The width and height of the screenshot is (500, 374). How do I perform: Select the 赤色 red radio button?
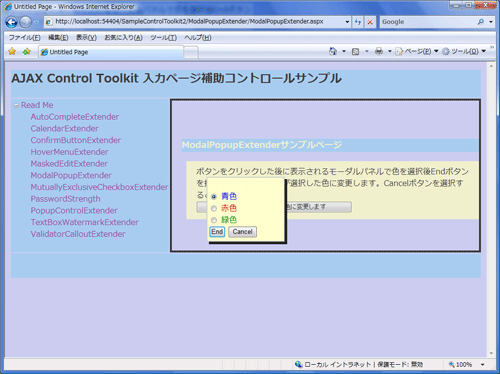[x=214, y=209]
